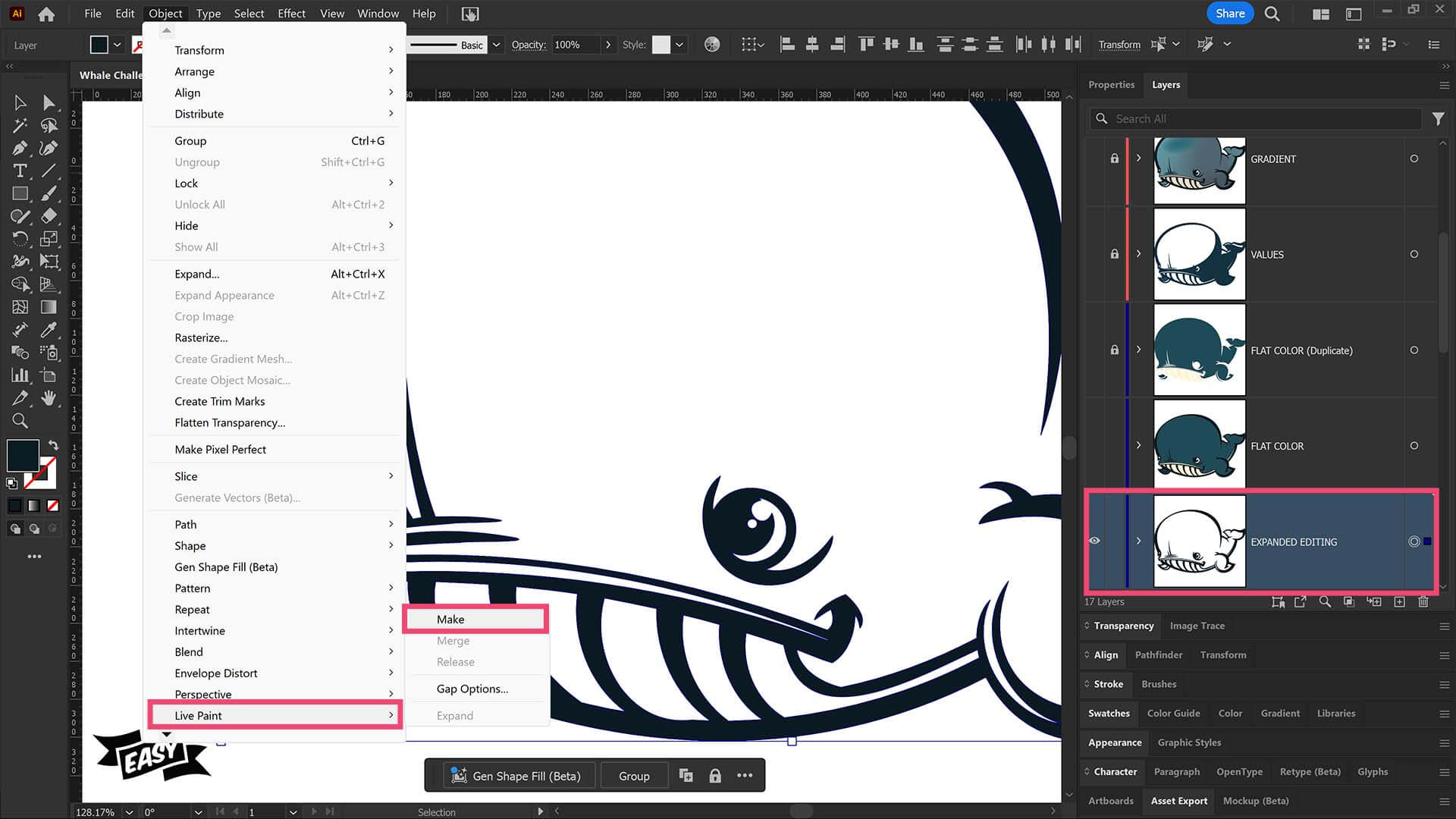Unlock the GRADIENT layer
Image resolution: width=1456 pixels, height=819 pixels.
tap(1114, 159)
